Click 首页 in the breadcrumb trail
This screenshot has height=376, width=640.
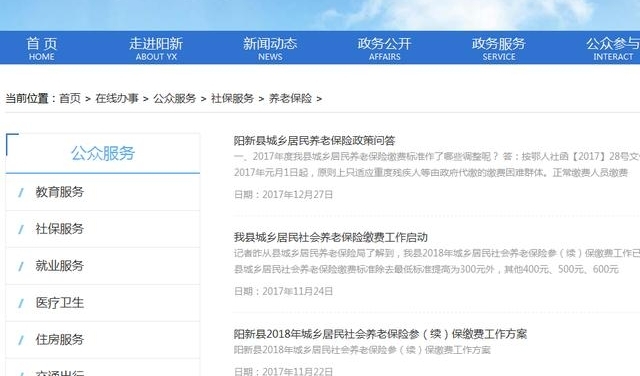(70, 98)
